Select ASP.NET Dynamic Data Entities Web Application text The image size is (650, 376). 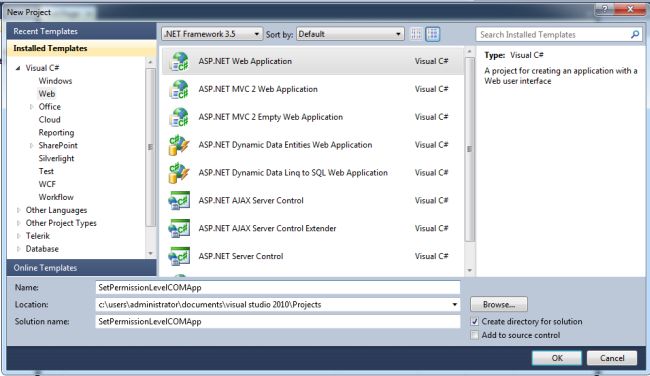coord(285,145)
